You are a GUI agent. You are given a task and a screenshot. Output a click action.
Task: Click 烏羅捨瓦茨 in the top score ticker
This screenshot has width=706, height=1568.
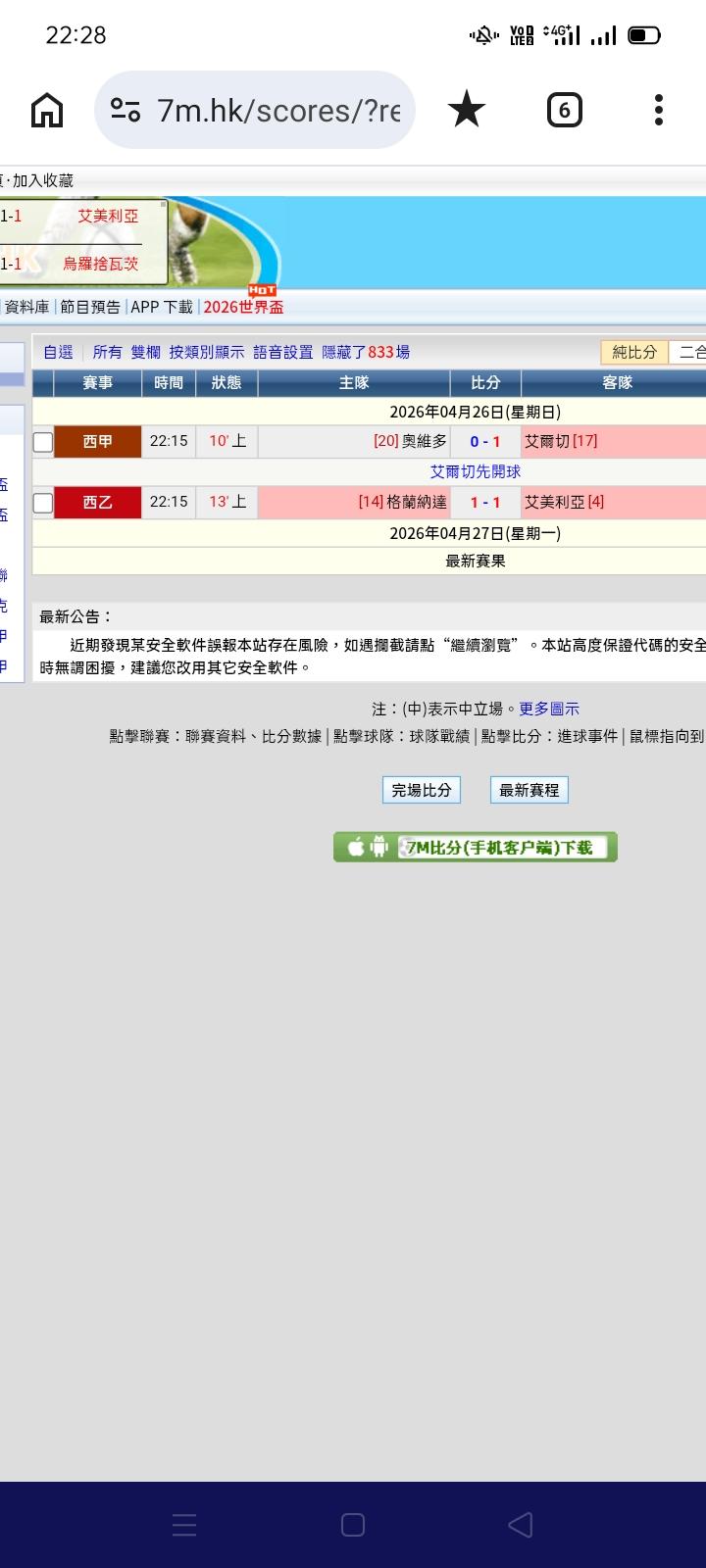point(101,264)
